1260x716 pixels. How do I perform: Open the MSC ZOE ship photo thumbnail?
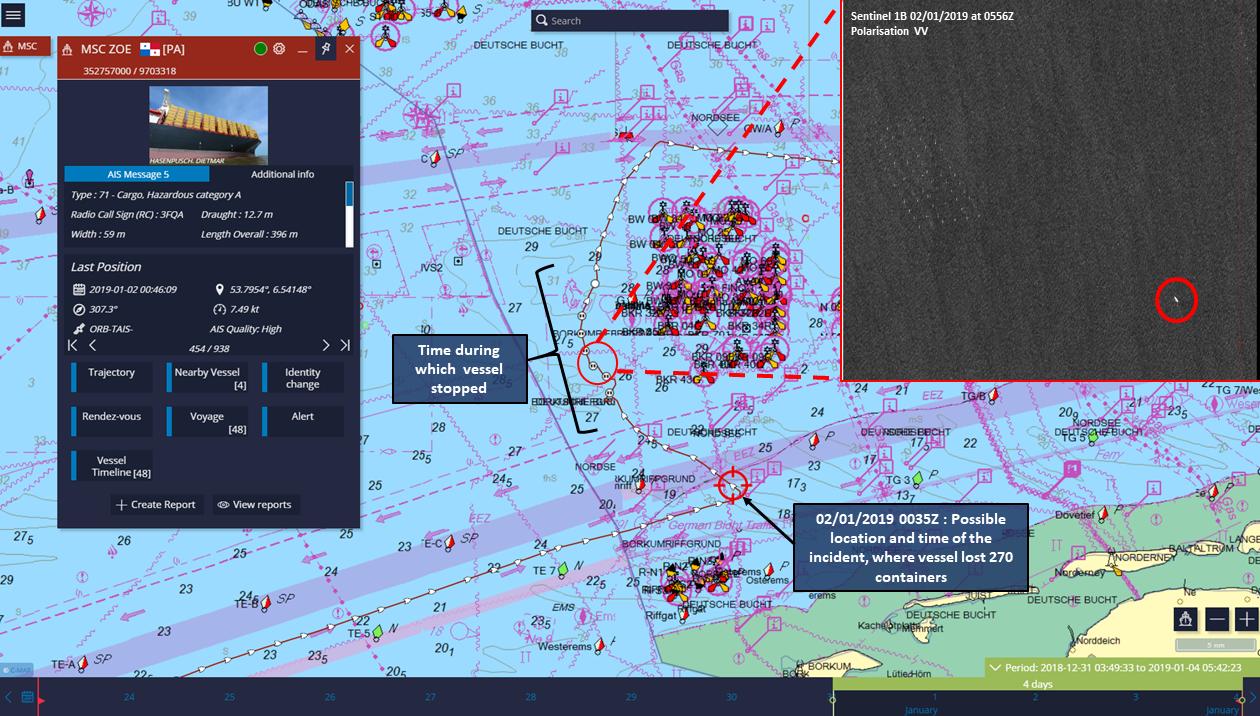point(209,125)
